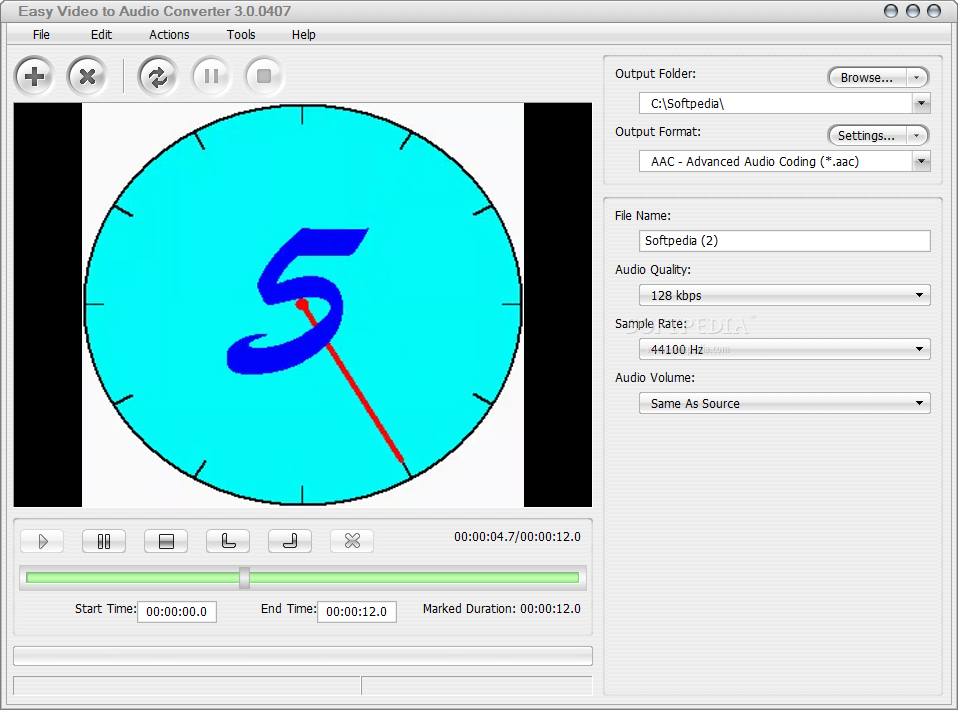Mark start point with left bracket icon
Screen dimensions: 958x710
[x=228, y=541]
